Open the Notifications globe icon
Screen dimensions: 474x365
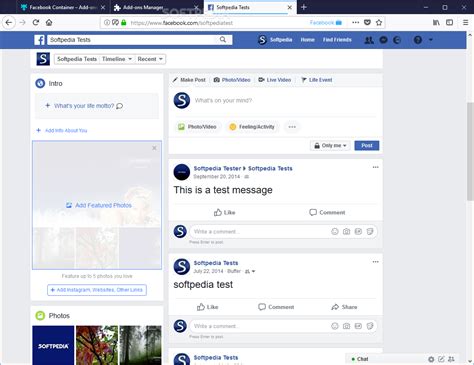point(397,40)
